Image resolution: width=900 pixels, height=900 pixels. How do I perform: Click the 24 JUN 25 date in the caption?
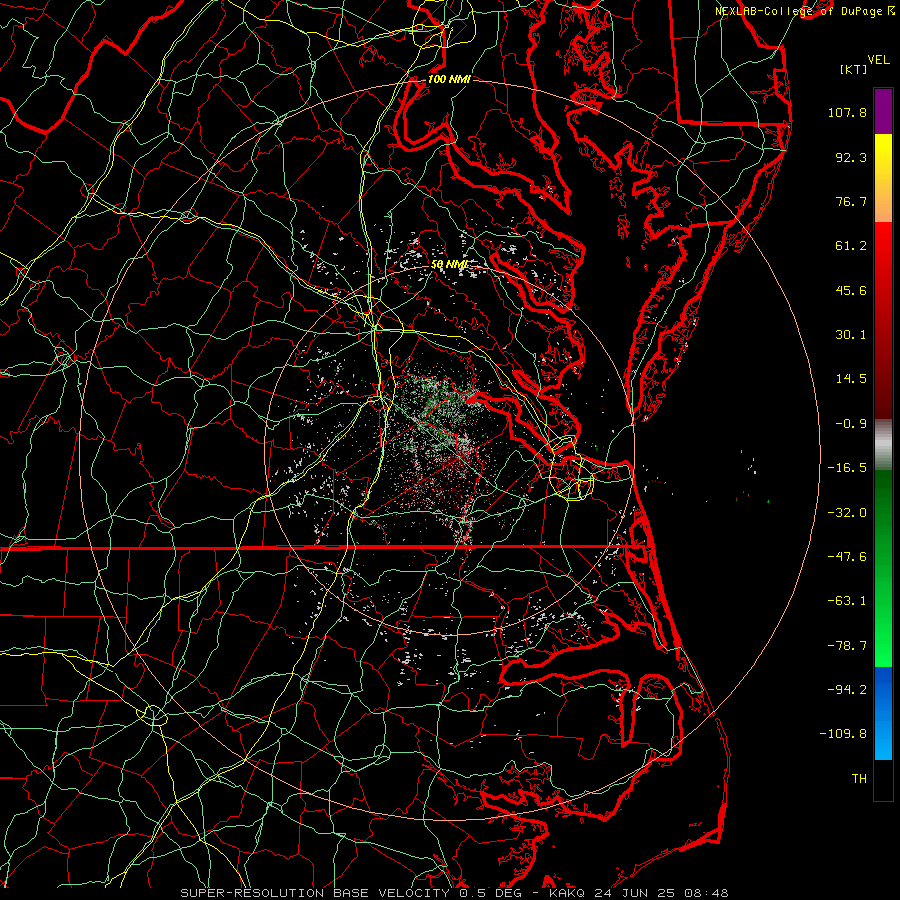pyautogui.click(x=637, y=893)
